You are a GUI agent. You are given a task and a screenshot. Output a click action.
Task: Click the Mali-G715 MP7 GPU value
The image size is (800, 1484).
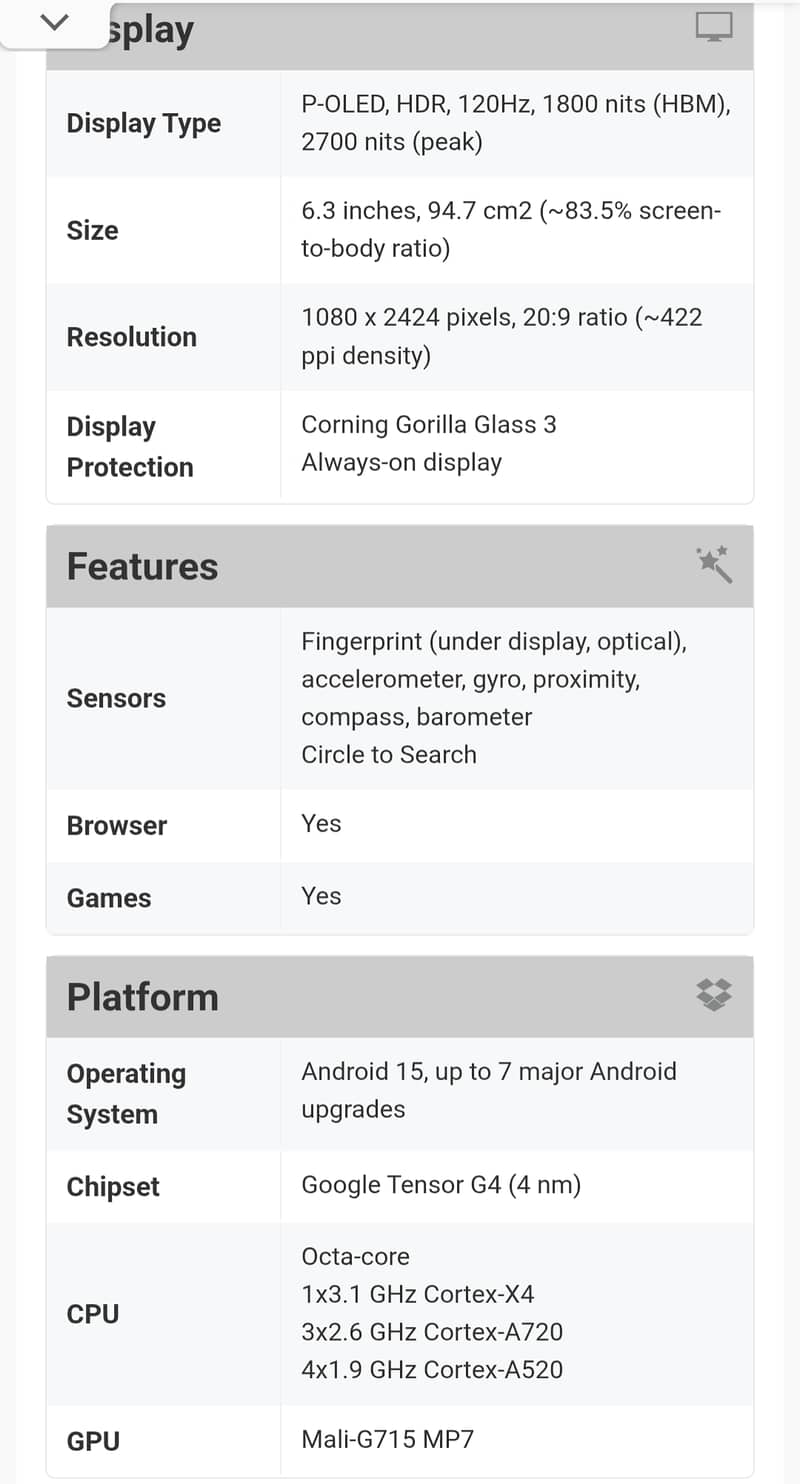[388, 1439]
